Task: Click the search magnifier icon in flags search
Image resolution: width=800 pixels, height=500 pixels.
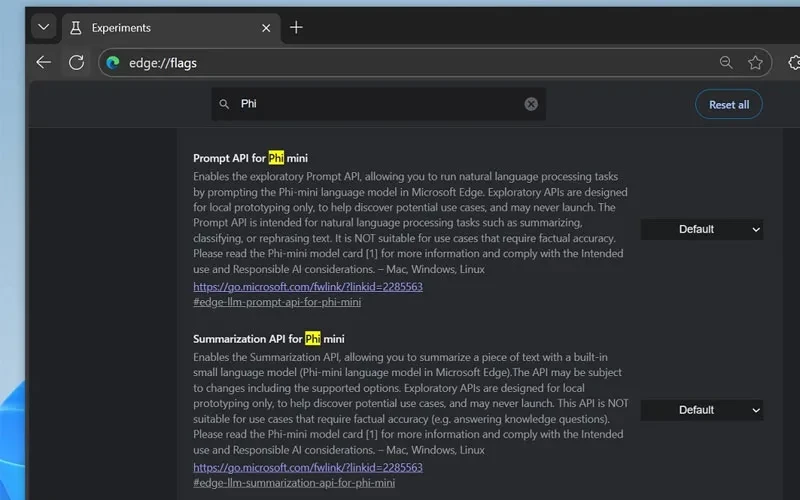Action: [224, 104]
